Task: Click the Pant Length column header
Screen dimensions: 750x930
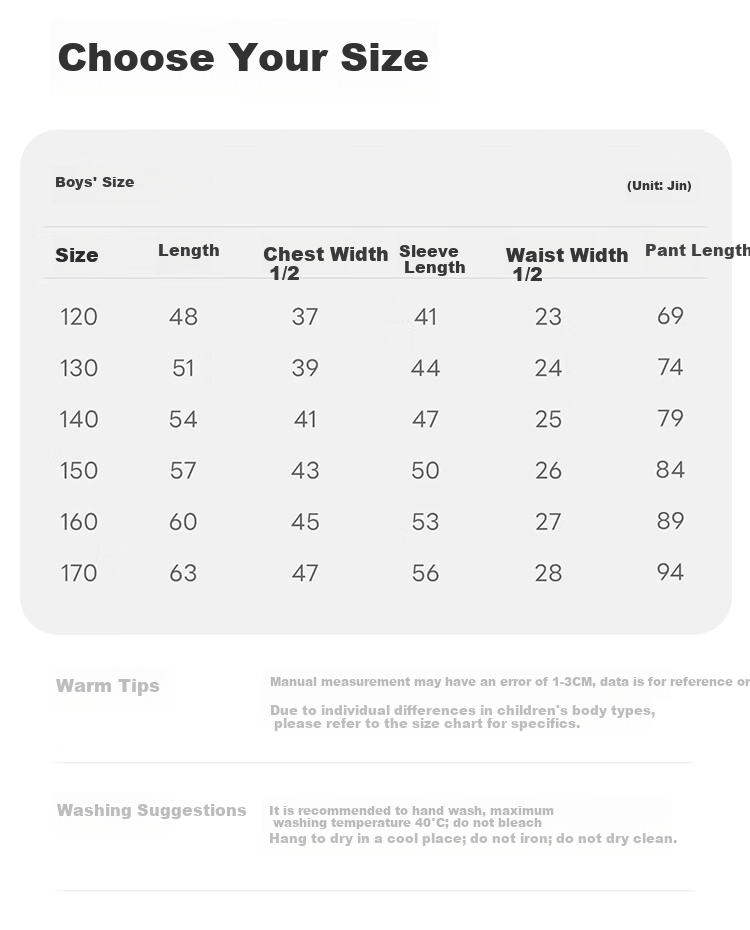Action: coord(697,250)
